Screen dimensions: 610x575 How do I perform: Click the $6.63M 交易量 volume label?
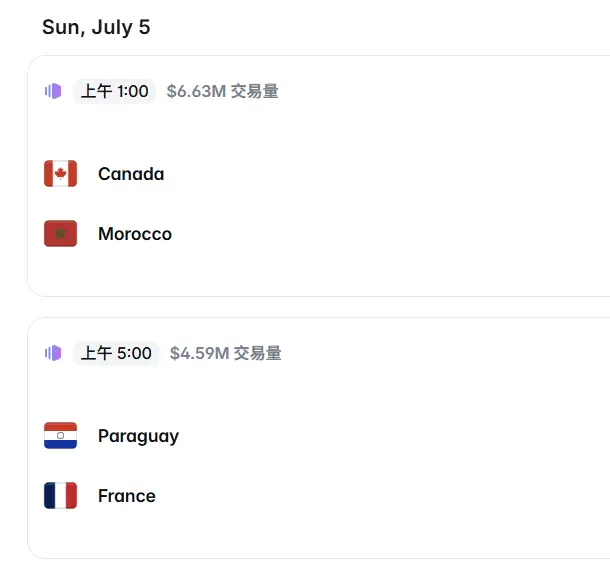coord(223,91)
